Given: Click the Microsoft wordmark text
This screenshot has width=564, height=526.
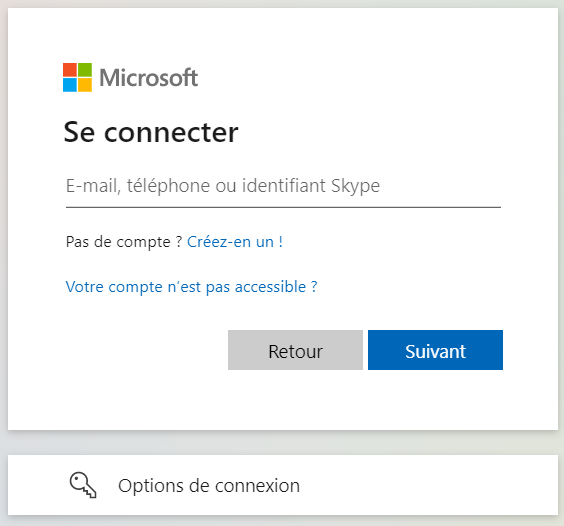Looking at the screenshot, I should (x=149, y=78).
